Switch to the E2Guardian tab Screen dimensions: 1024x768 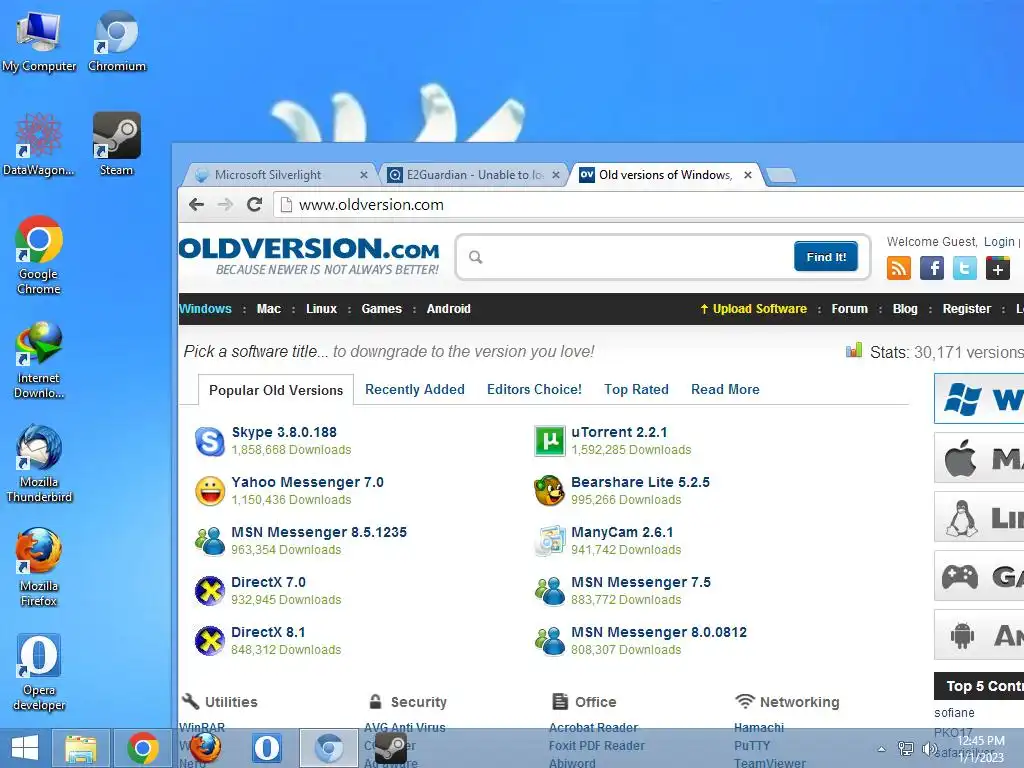click(x=475, y=175)
